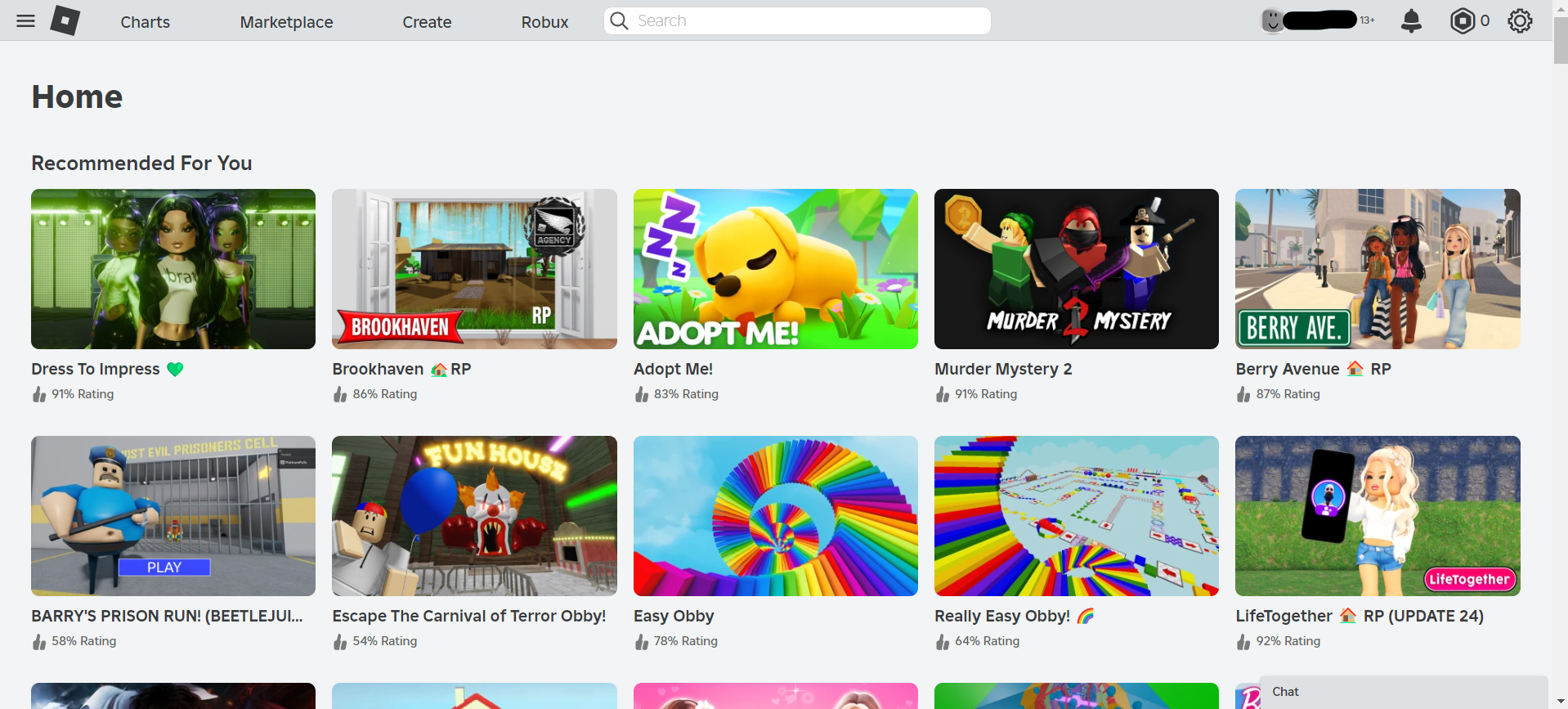The height and width of the screenshot is (709, 1568).
Task: Click the Dress To Impress thumbs-up rating icon
Action: click(38, 394)
